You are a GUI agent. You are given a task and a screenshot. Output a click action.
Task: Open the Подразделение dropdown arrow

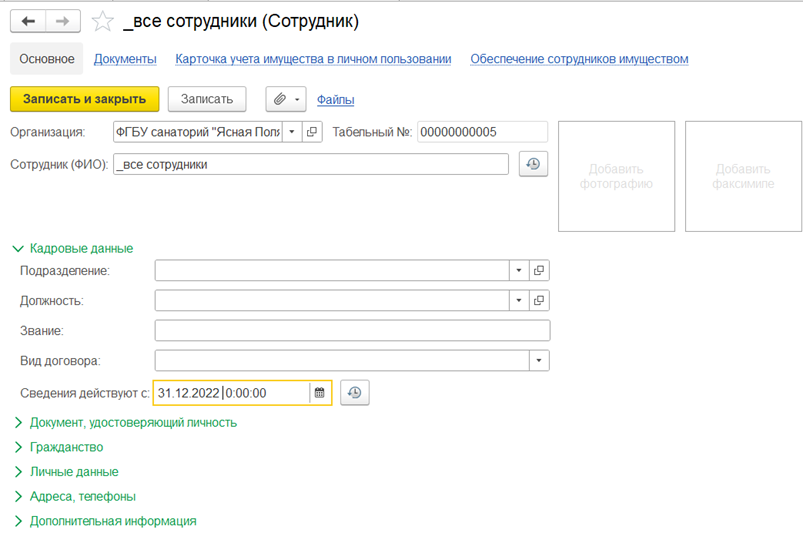(x=519, y=270)
